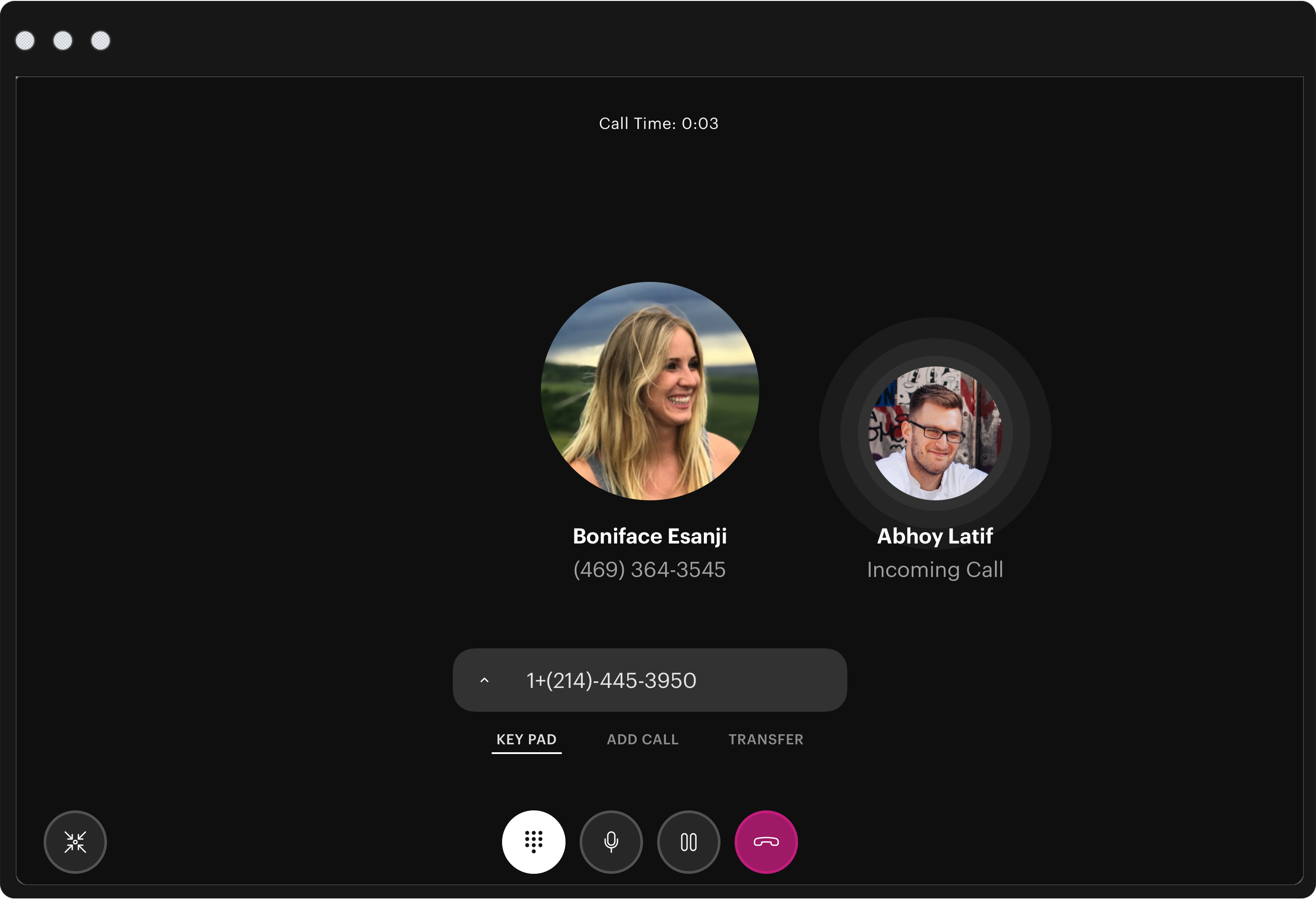Maximize the window with the third title-bar dot
Screen dimensions: 1316x902
[101, 41]
